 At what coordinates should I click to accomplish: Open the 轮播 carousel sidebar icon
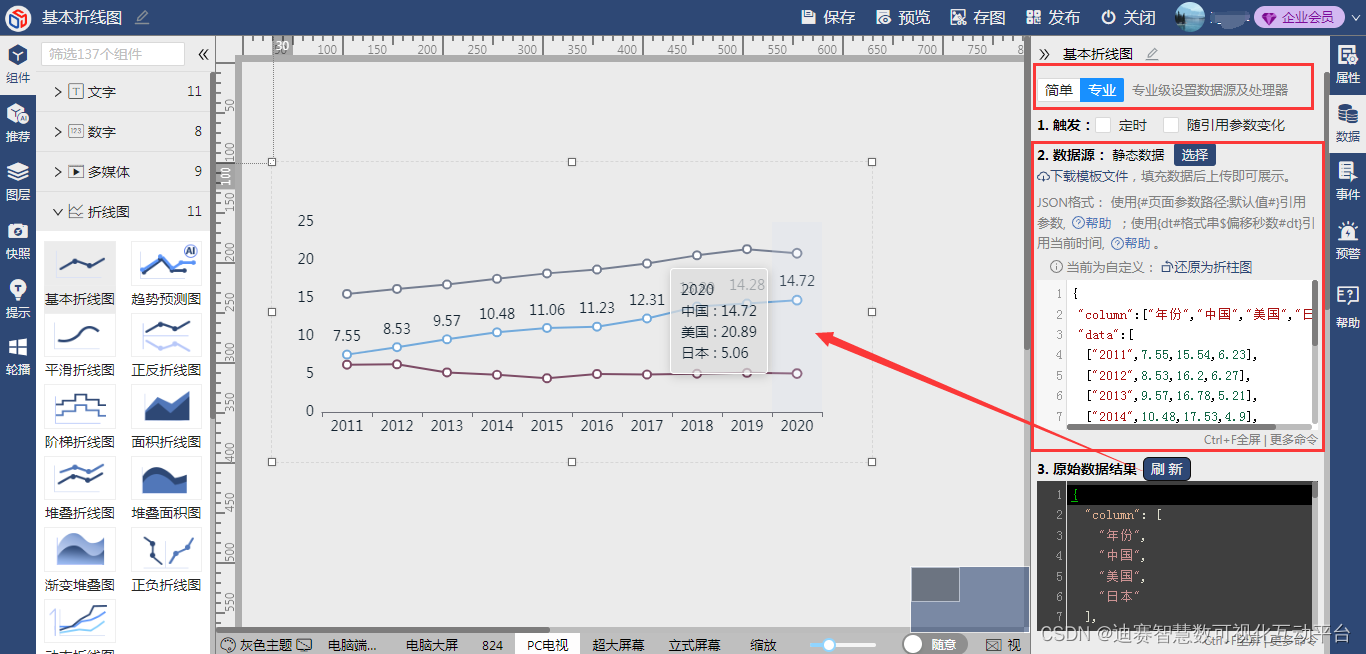(18, 357)
